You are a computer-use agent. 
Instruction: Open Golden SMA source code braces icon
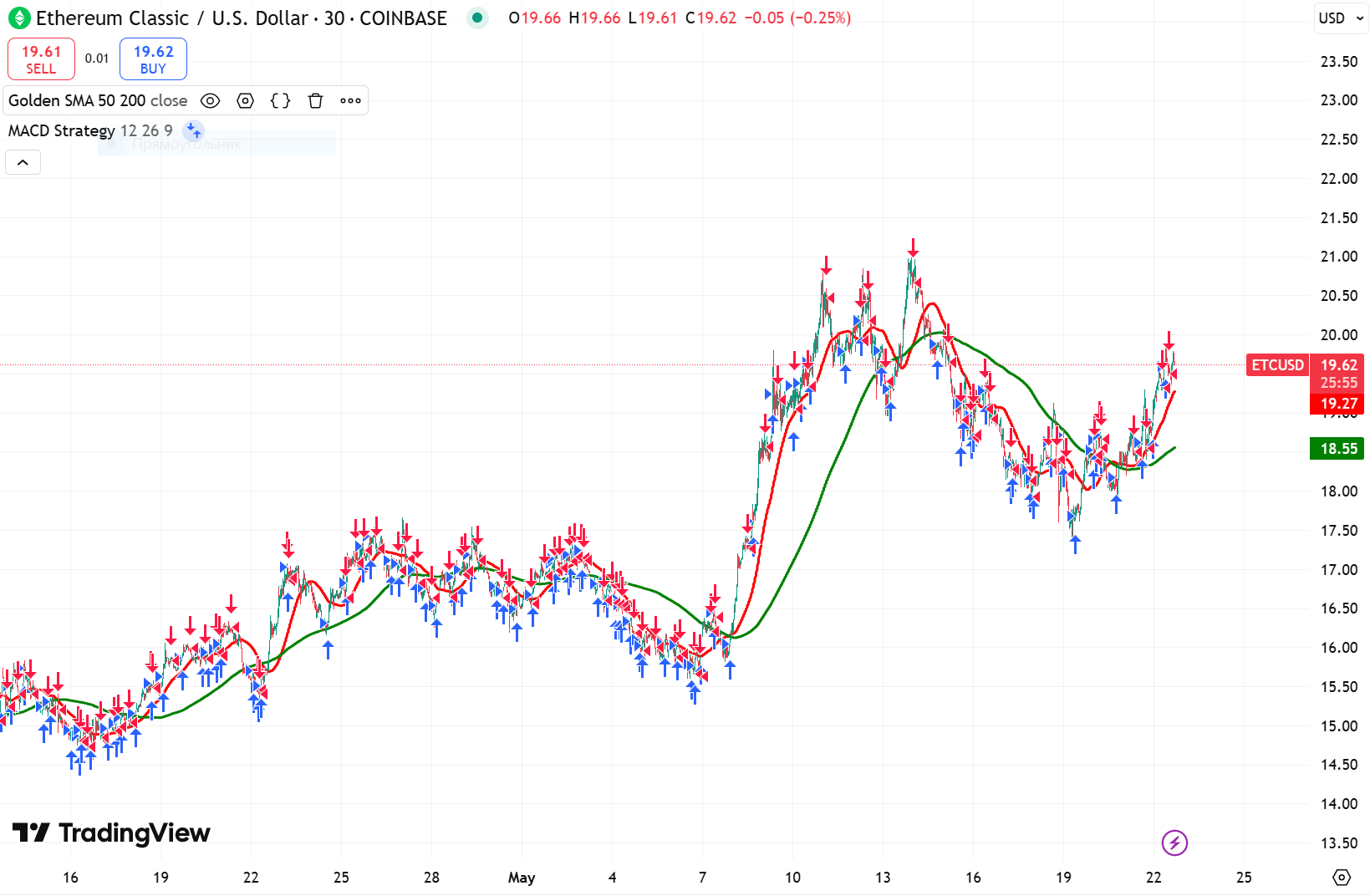[x=281, y=101]
